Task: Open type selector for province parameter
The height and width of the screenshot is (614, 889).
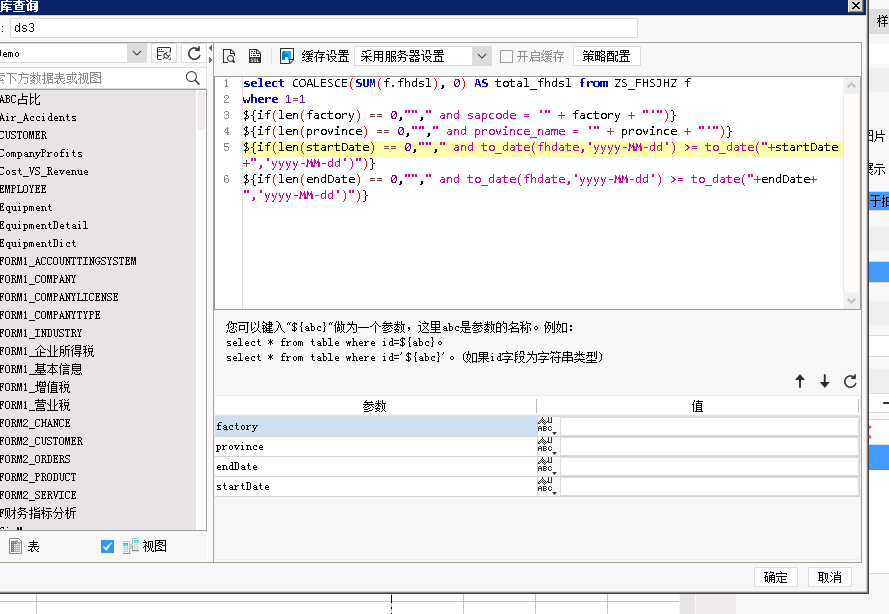Action: click(547, 446)
